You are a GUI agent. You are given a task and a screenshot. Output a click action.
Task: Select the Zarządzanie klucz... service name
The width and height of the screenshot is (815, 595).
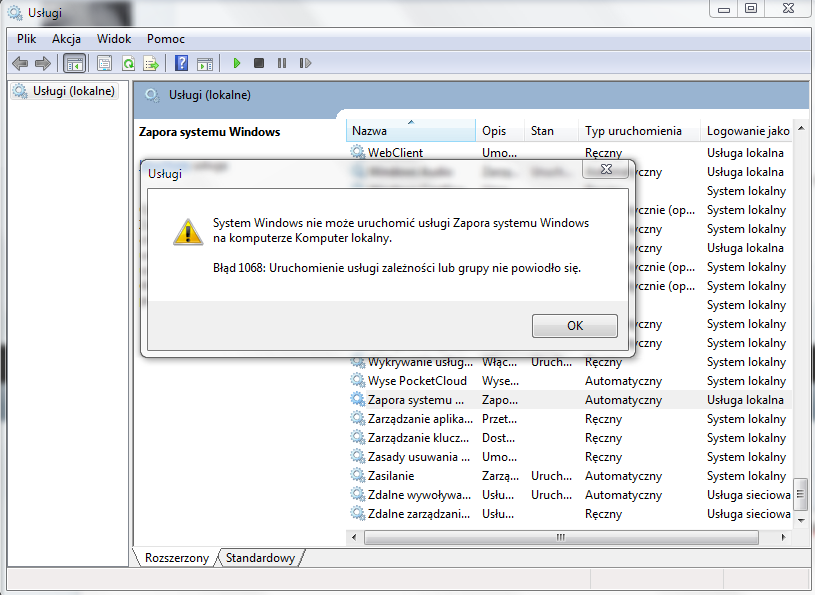[x=418, y=438]
